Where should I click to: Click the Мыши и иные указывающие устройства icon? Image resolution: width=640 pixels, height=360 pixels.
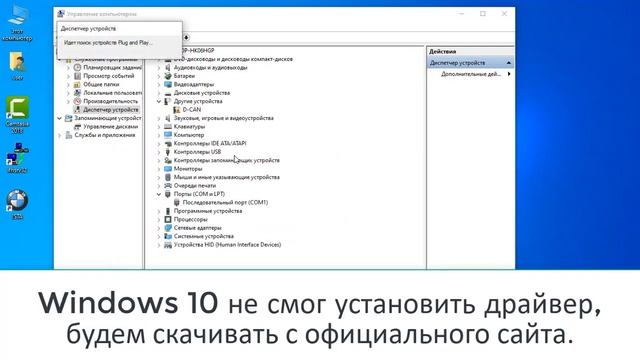point(168,177)
